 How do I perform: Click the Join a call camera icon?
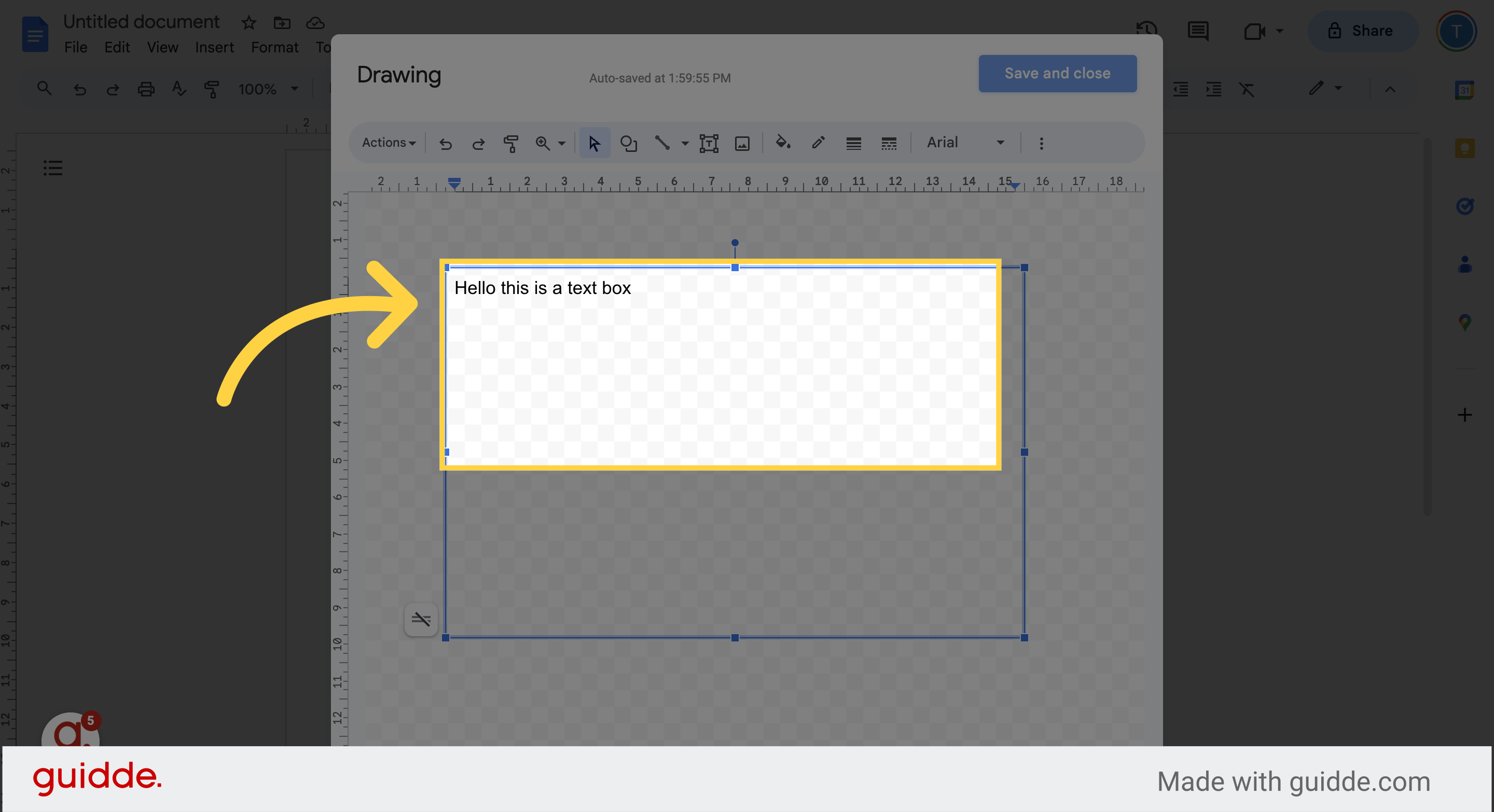[1254, 31]
